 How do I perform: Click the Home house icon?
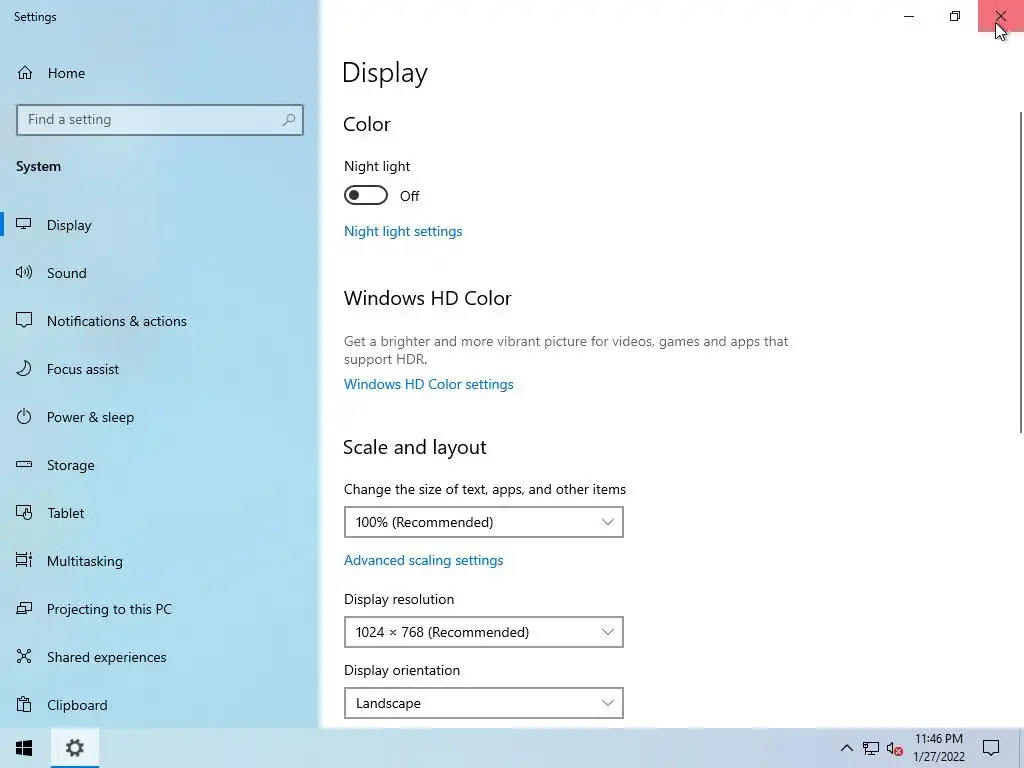coord(25,72)
